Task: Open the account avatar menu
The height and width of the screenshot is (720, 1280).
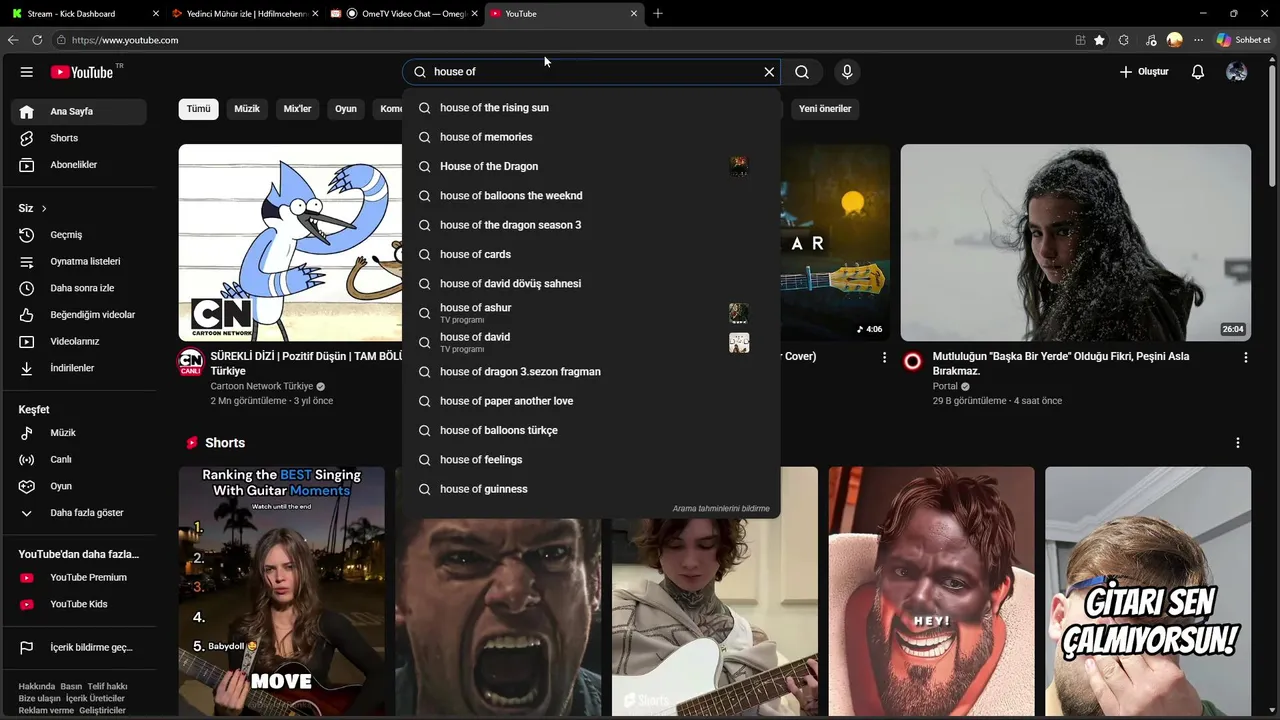Action: click(x=1237, y=72)
